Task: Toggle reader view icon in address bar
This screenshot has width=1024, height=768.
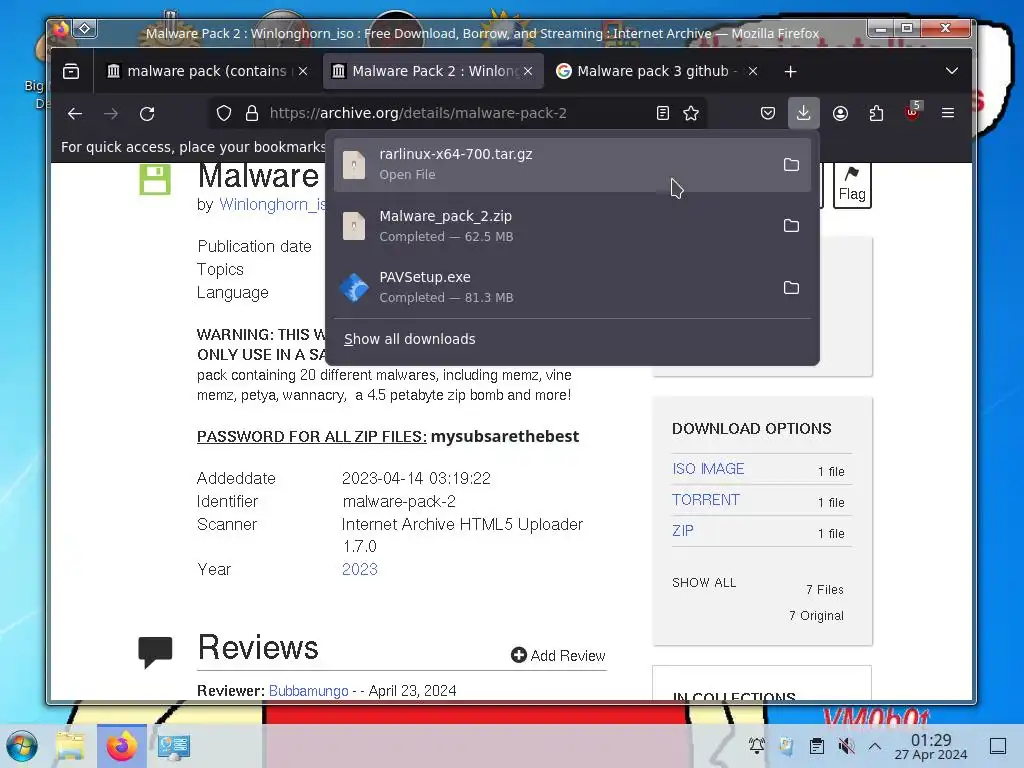Action: (x=663, y=114)
